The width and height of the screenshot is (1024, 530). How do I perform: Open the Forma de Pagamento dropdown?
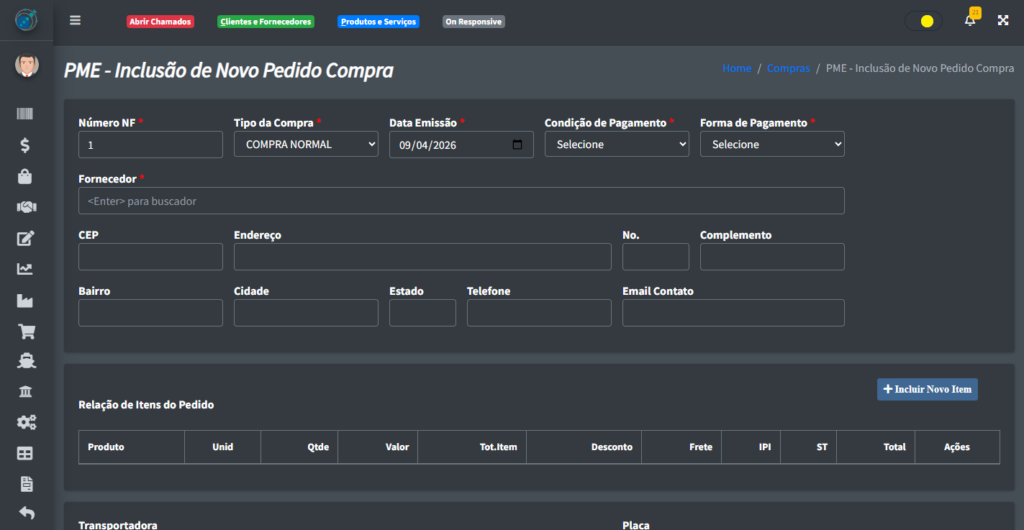pyautogui.click(x=772, y=144)
